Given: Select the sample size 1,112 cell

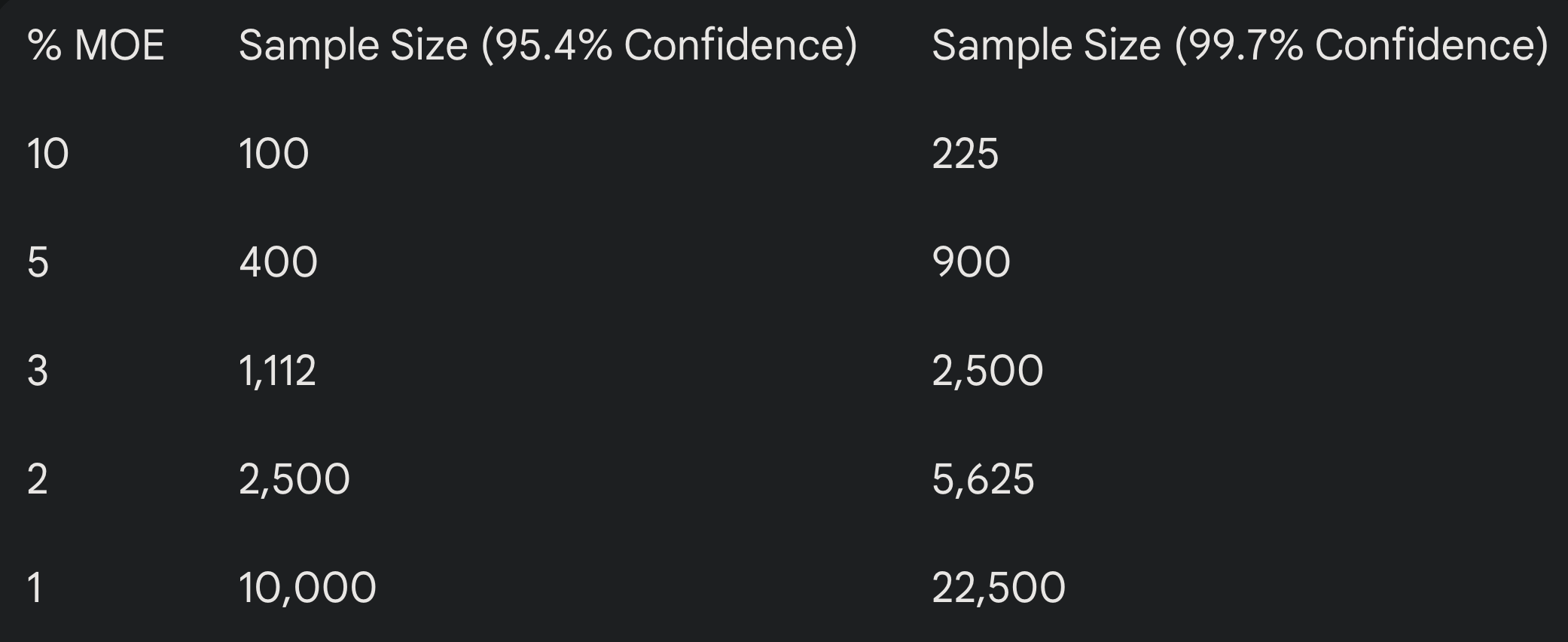Looking at the screenshot, I should click(277, 371).
